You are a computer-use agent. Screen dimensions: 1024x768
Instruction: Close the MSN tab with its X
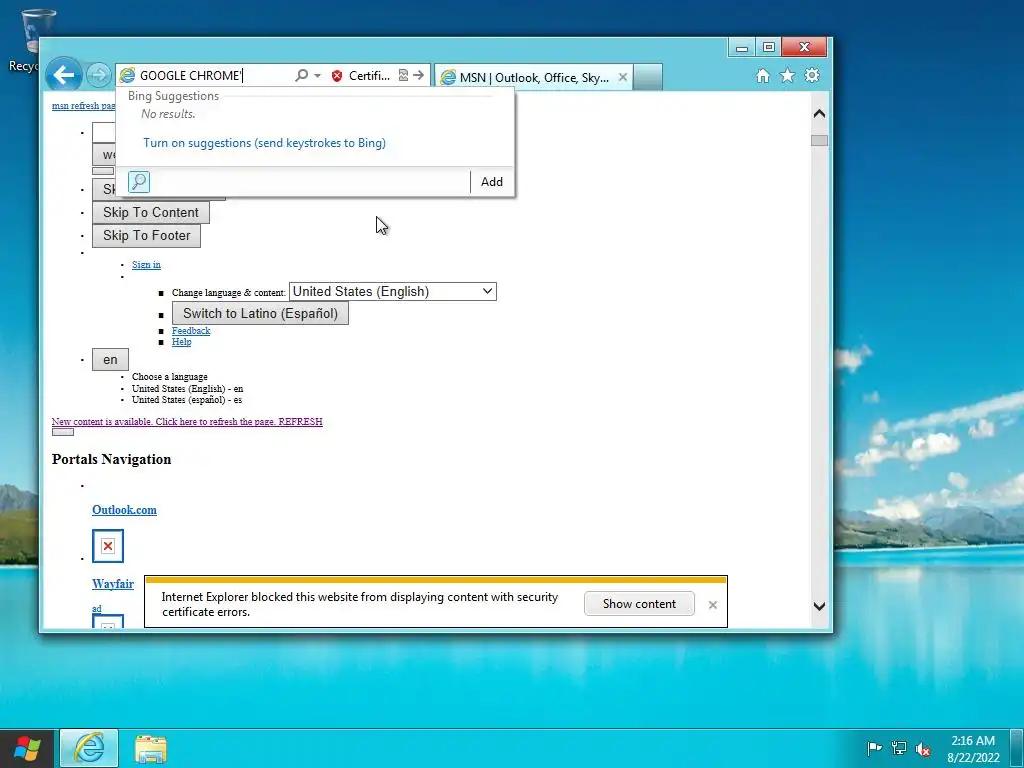(623, 77)
